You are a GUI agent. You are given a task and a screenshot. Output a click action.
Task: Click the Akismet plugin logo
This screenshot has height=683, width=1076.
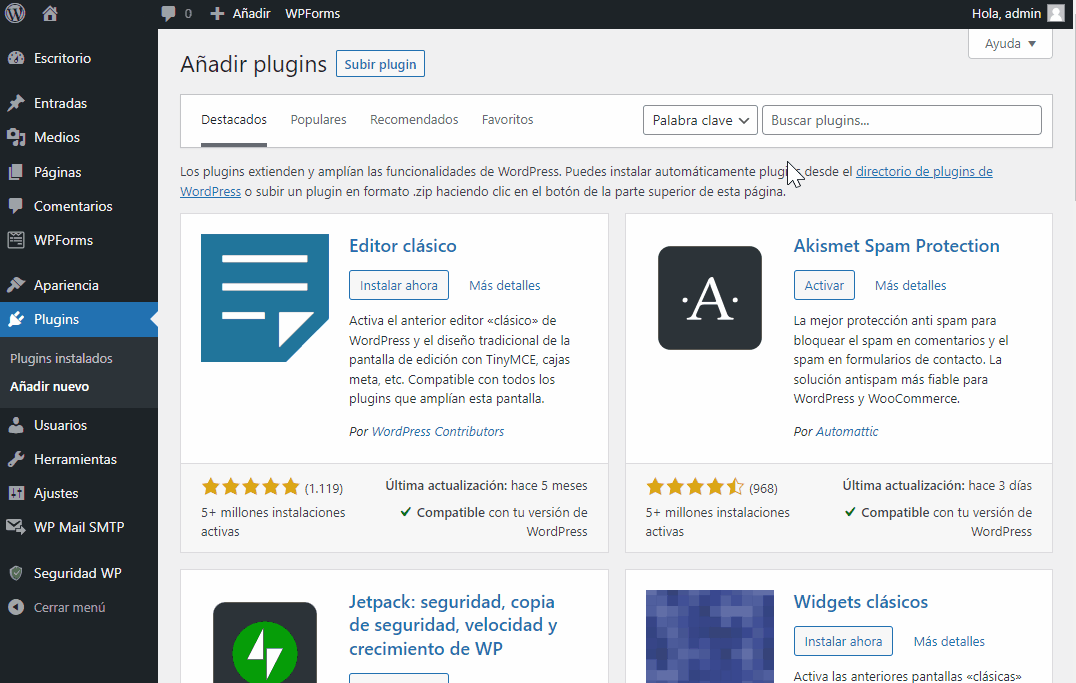(710, 298)
